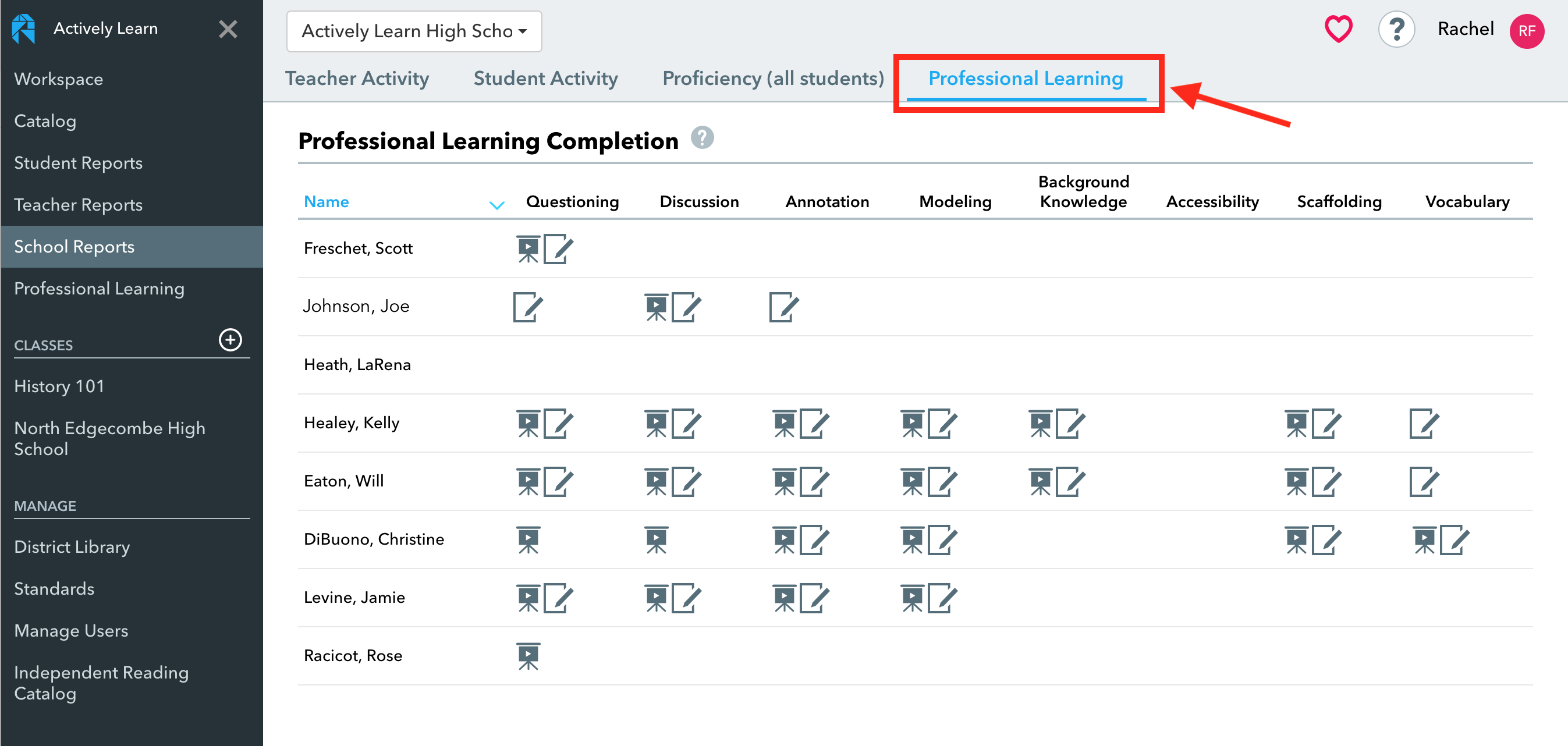1568x746 pixels.
Task: Click Johnson, Joe's Discussion presentation icon
Action: pos(656,307)
